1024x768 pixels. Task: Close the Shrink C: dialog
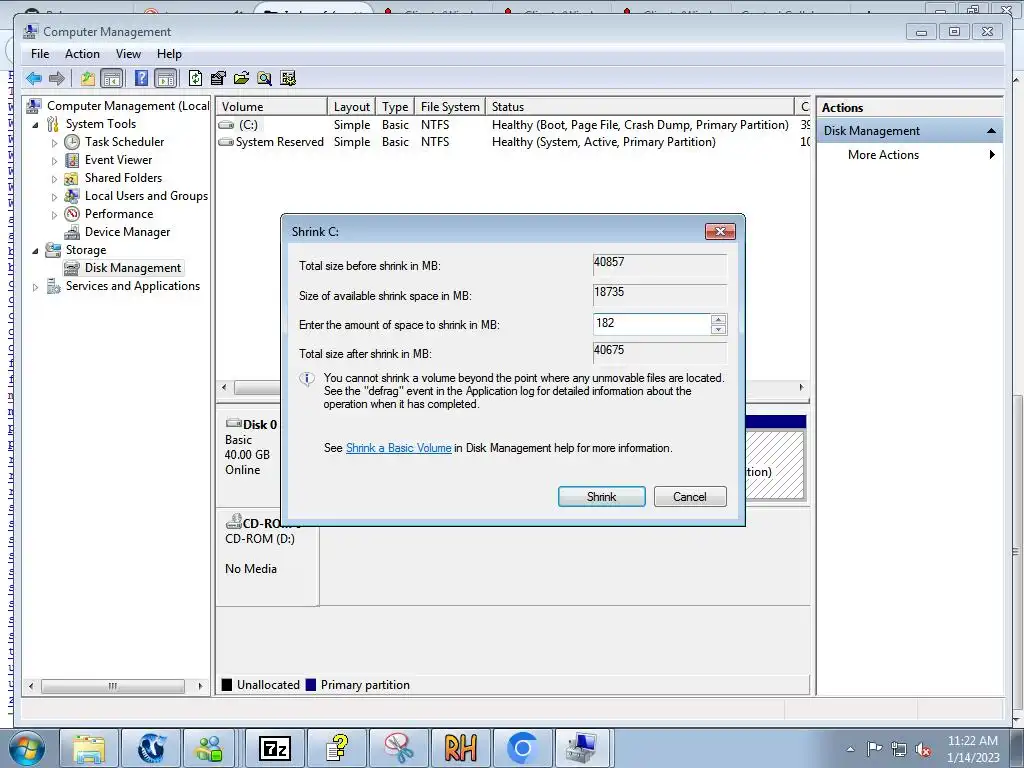pyautogui.click(x=720, y=231)
